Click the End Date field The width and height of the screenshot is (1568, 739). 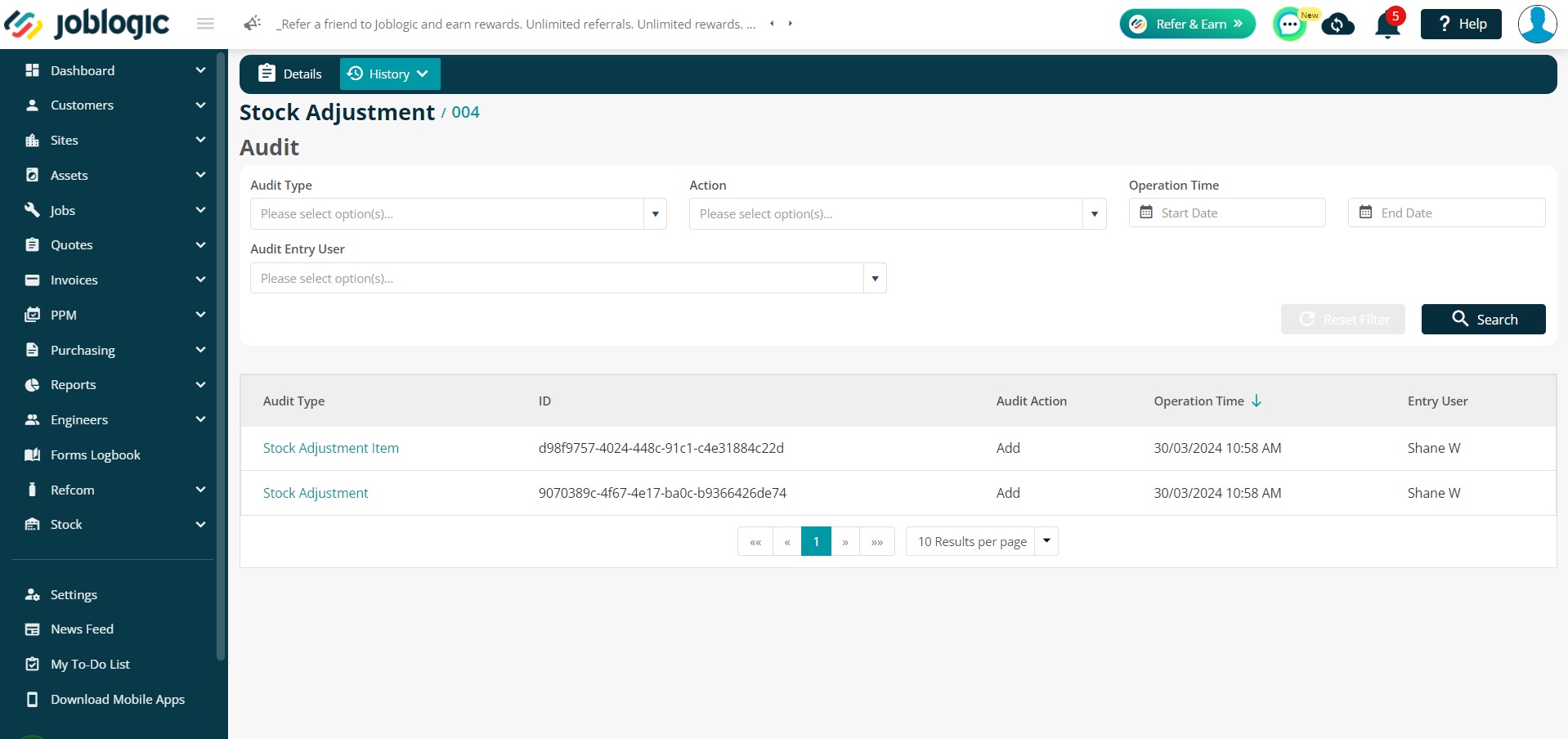click(1446, 213)
